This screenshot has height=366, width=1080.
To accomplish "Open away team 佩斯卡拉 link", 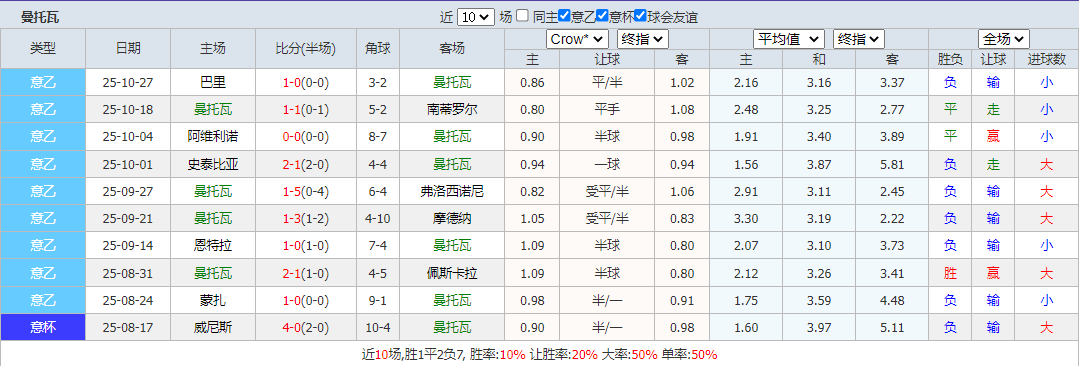I will [452, 274].
